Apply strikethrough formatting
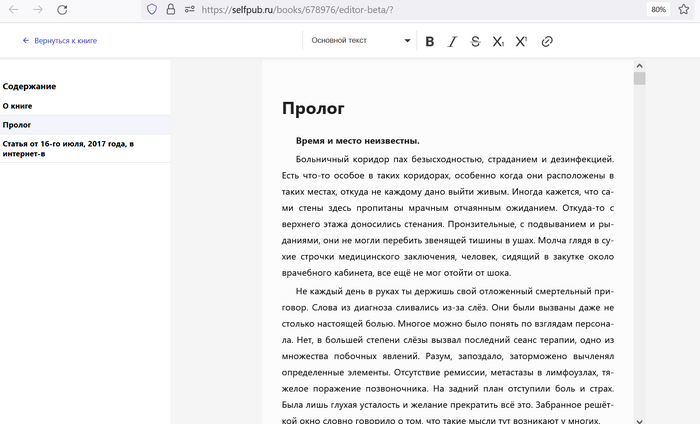Screen dimensions: 700x424 [x=475, y=41]
